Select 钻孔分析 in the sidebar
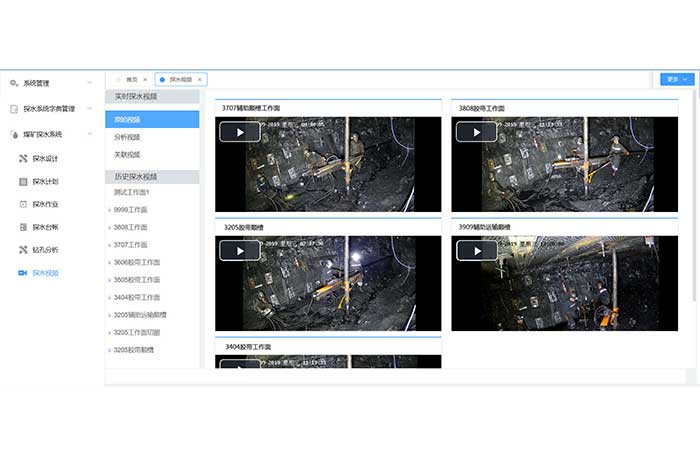This screenshot has width=700, height=464. click(46, 249)
